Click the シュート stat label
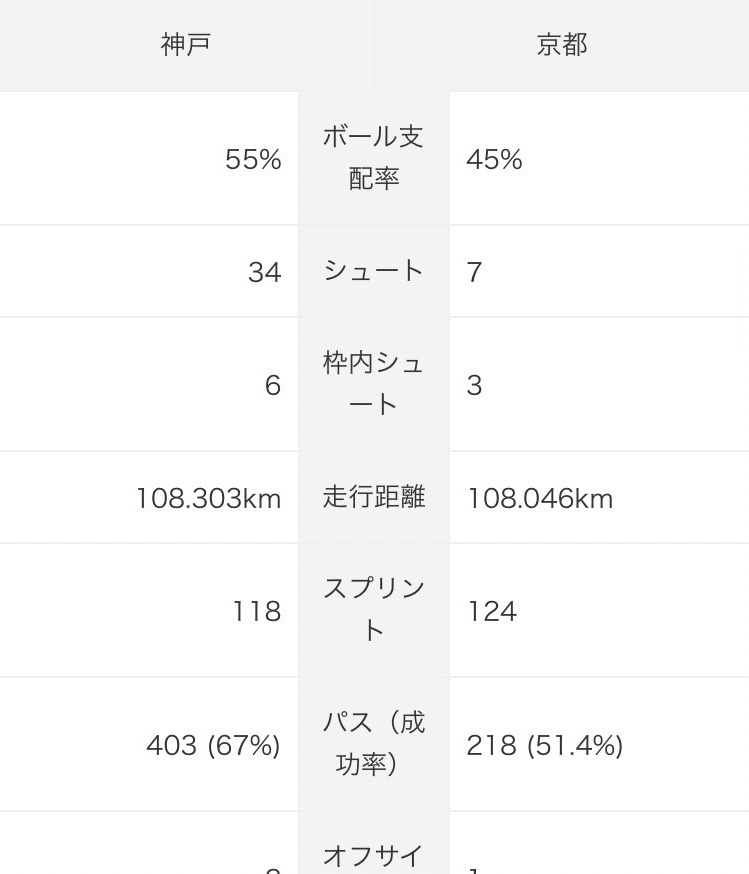The height and width of the screenshot is (874, 749). click(x=373, y=271)
